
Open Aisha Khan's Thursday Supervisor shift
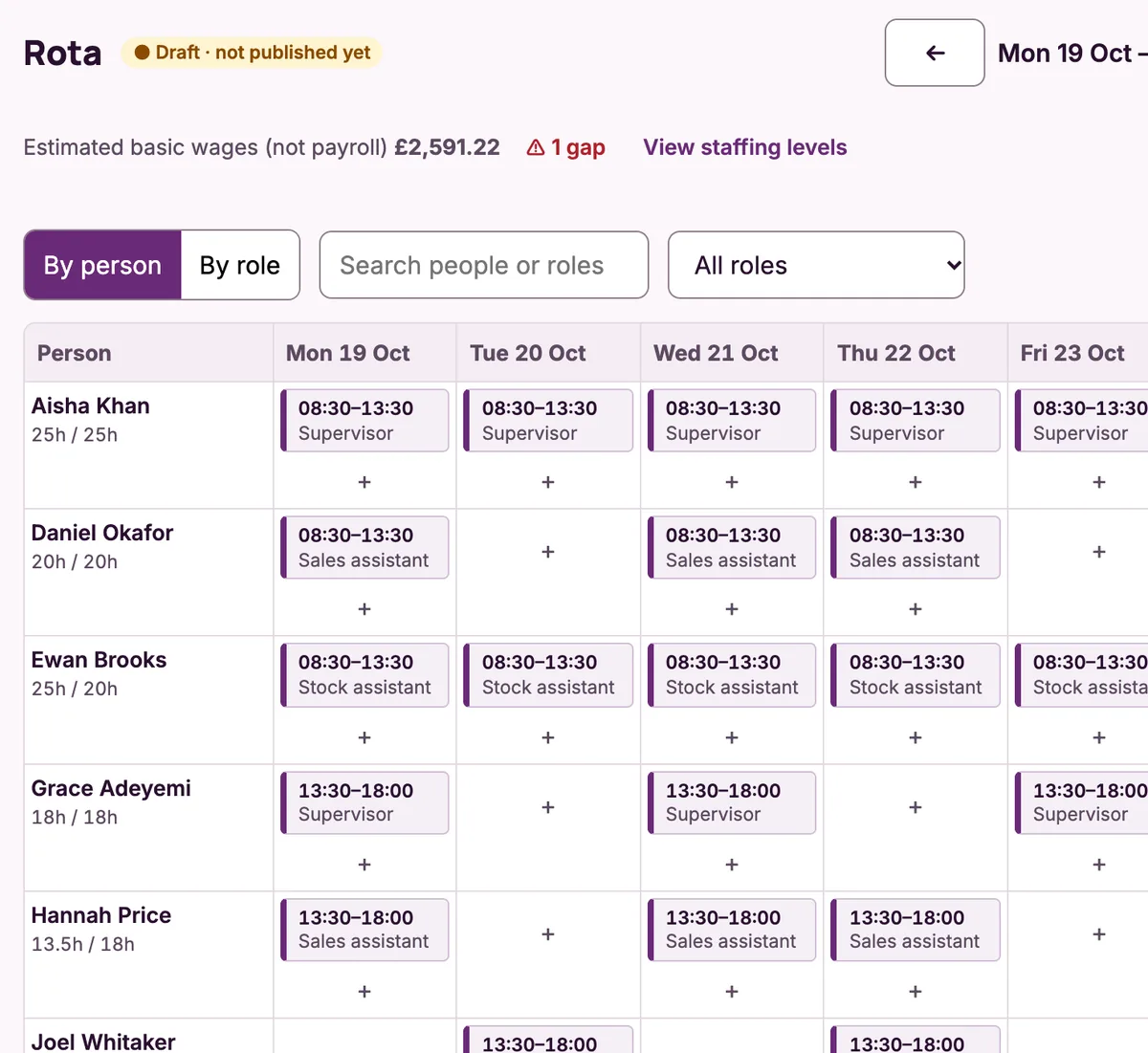916,420
